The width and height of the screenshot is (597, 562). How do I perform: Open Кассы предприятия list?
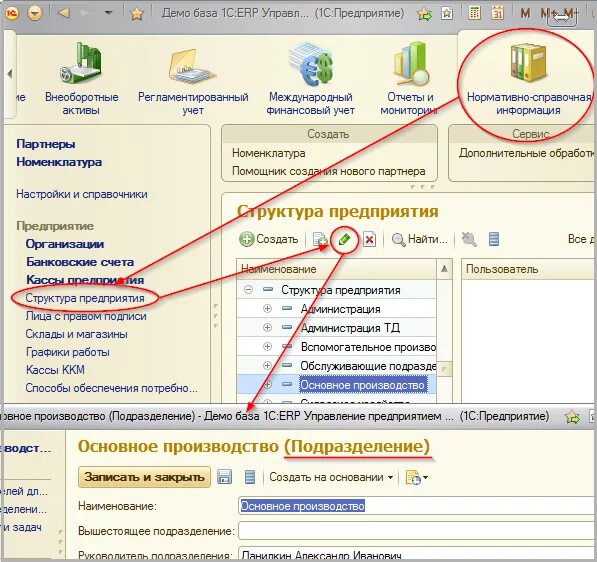[x=85, y=280]
